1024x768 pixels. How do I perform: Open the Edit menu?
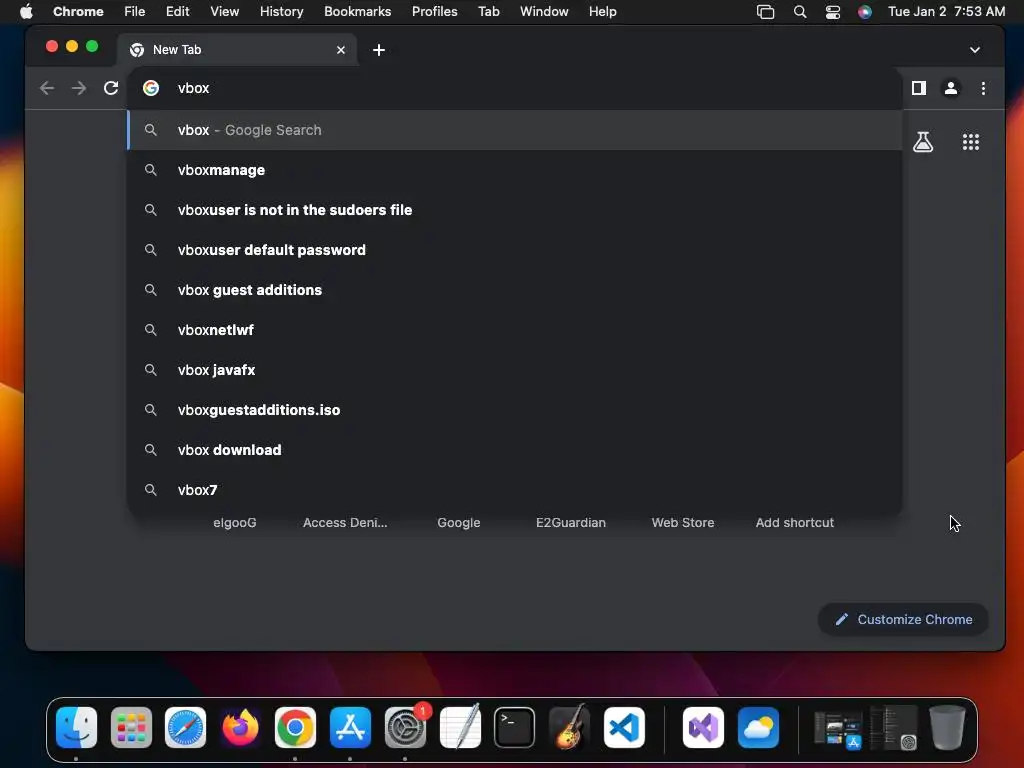177,12
